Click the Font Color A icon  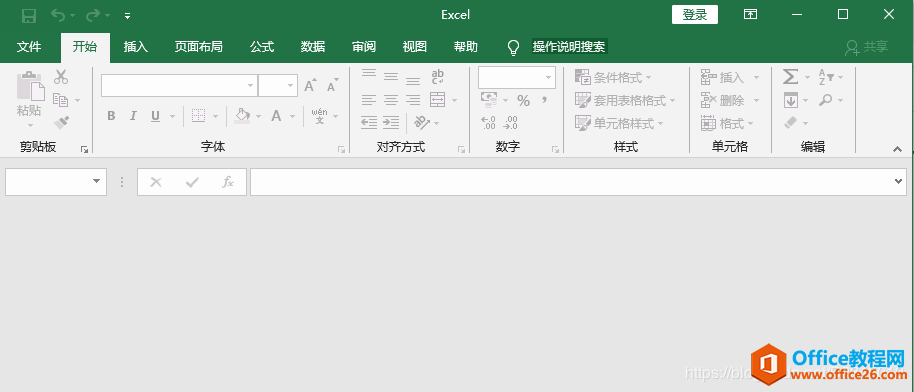click(276, 116)
